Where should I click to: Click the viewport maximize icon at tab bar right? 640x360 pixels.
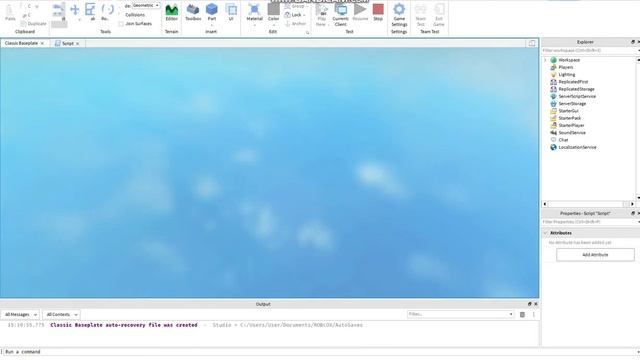(x=532, y=43)
